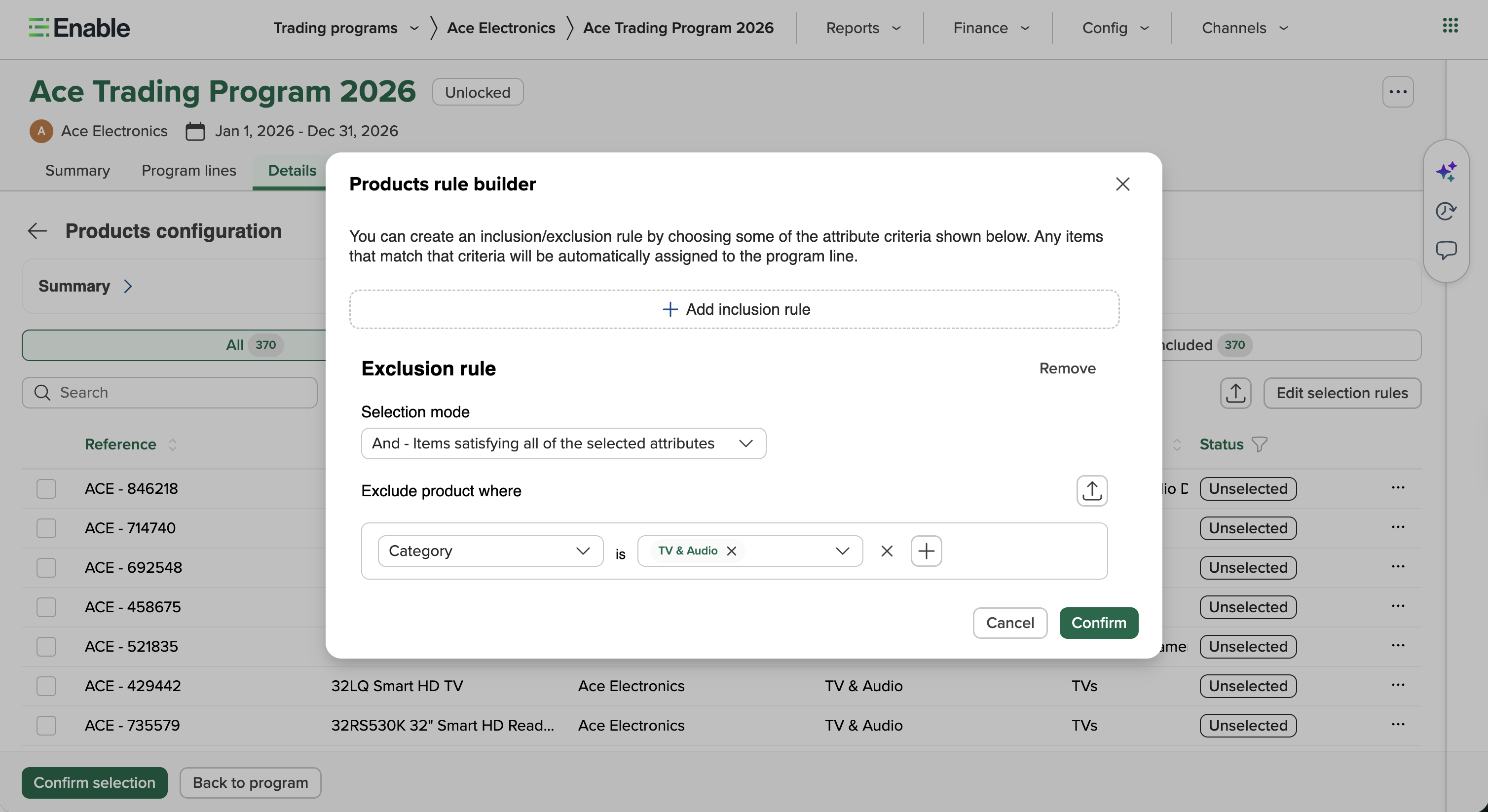Delete the Category condition row
This screenshot has height=812, width=1488.
887,551
